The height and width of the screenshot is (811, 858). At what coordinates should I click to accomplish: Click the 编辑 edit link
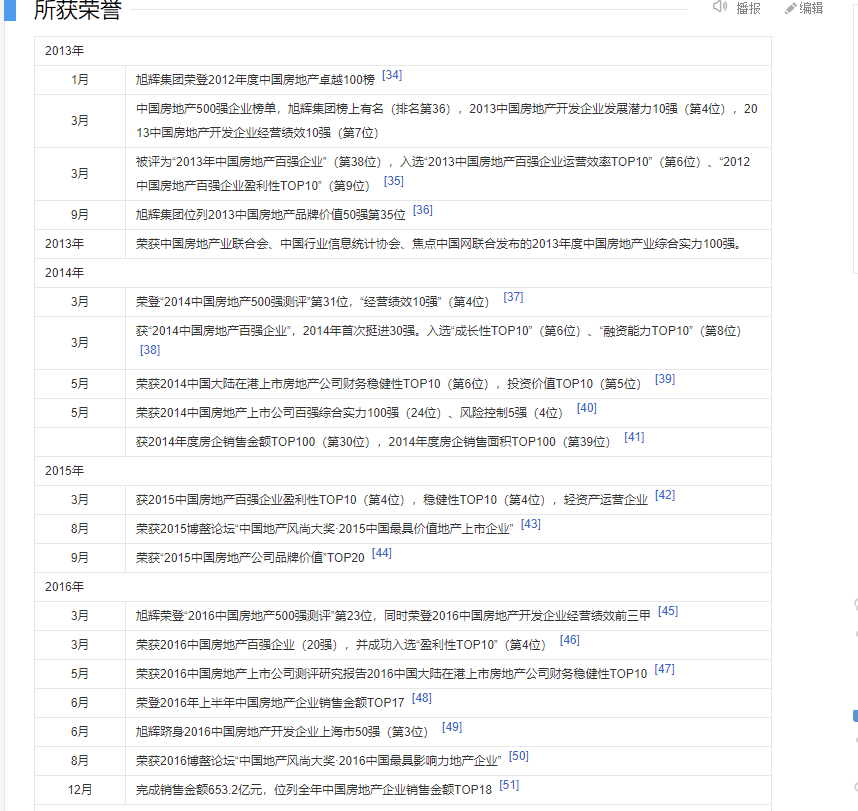click(811, 8)
